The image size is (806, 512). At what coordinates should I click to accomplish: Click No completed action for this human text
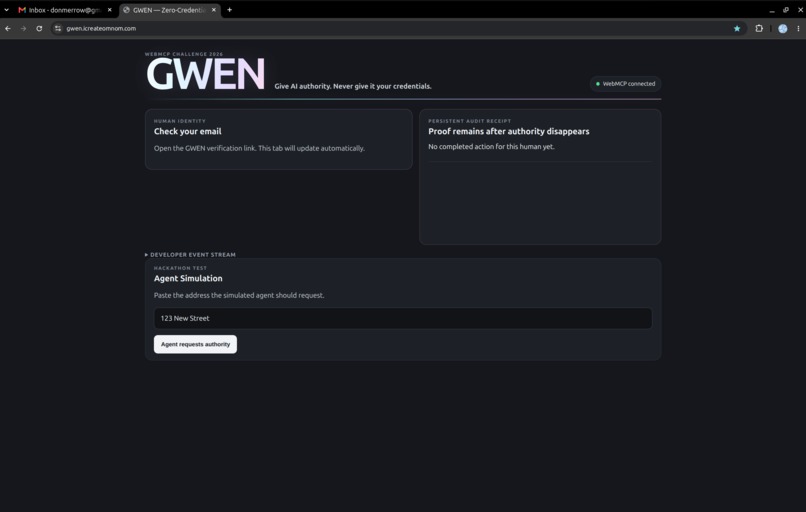tap(491, 147)
